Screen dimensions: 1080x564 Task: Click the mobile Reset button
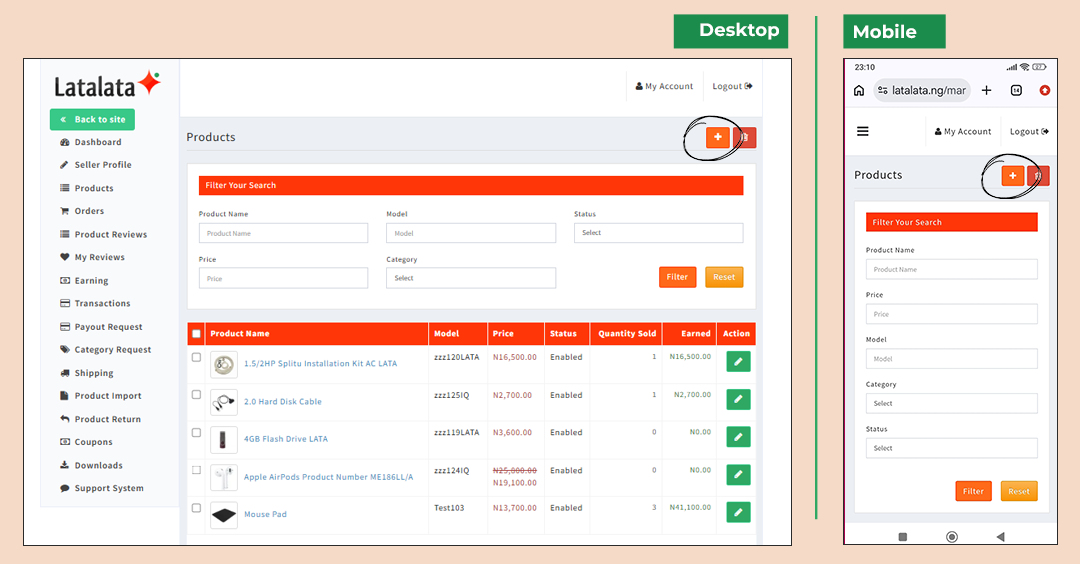[x=1019, y=491]
